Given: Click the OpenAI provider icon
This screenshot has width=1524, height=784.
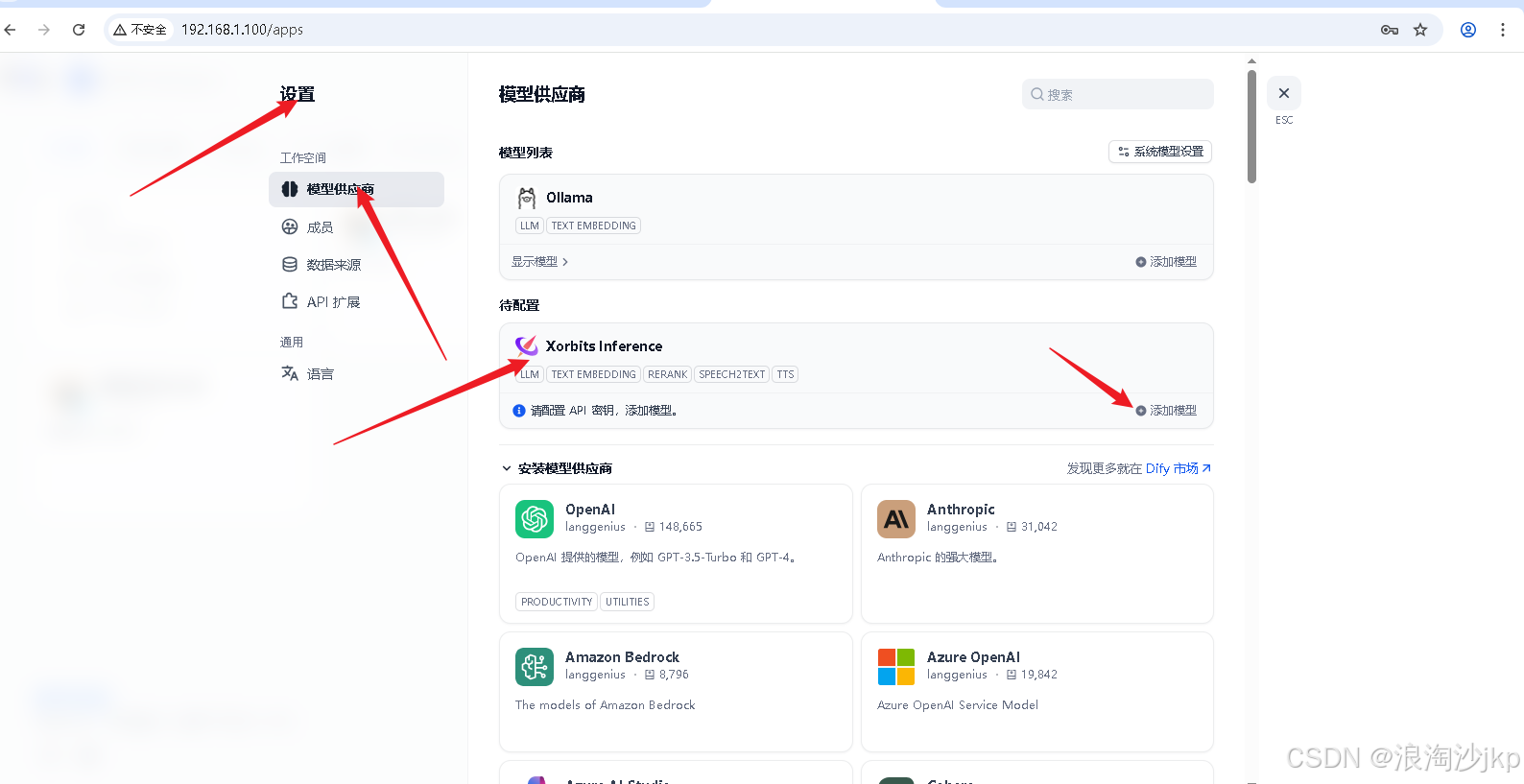Looking at the screenshot, I should [x=535, y=519].
